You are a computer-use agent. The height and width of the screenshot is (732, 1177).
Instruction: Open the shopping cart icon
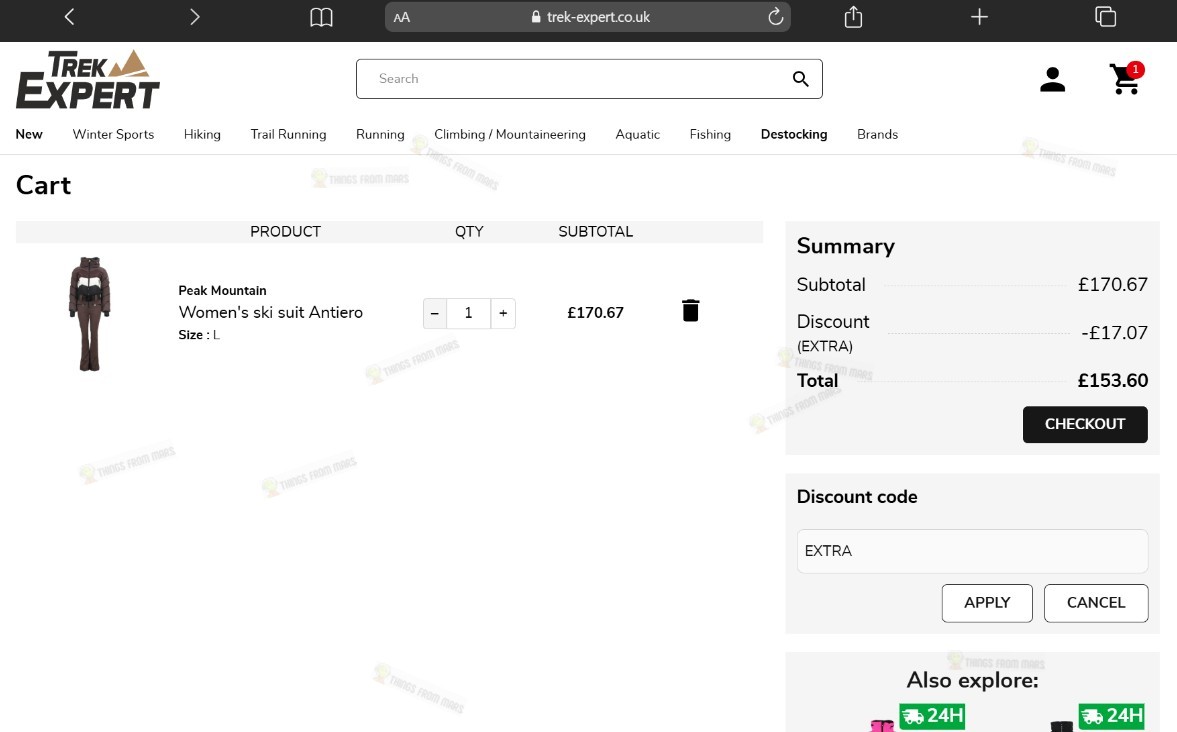1126,78
